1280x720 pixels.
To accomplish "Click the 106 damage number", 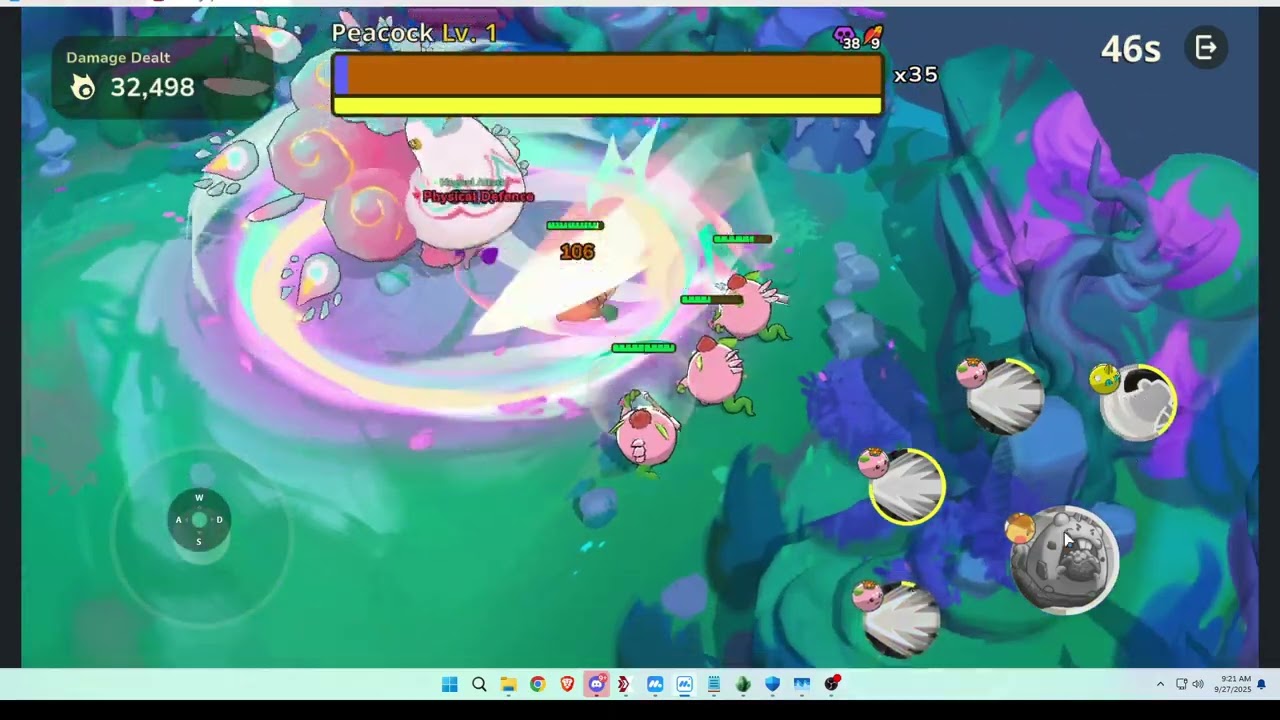I will pyautogui.click(x=577, y=252).
